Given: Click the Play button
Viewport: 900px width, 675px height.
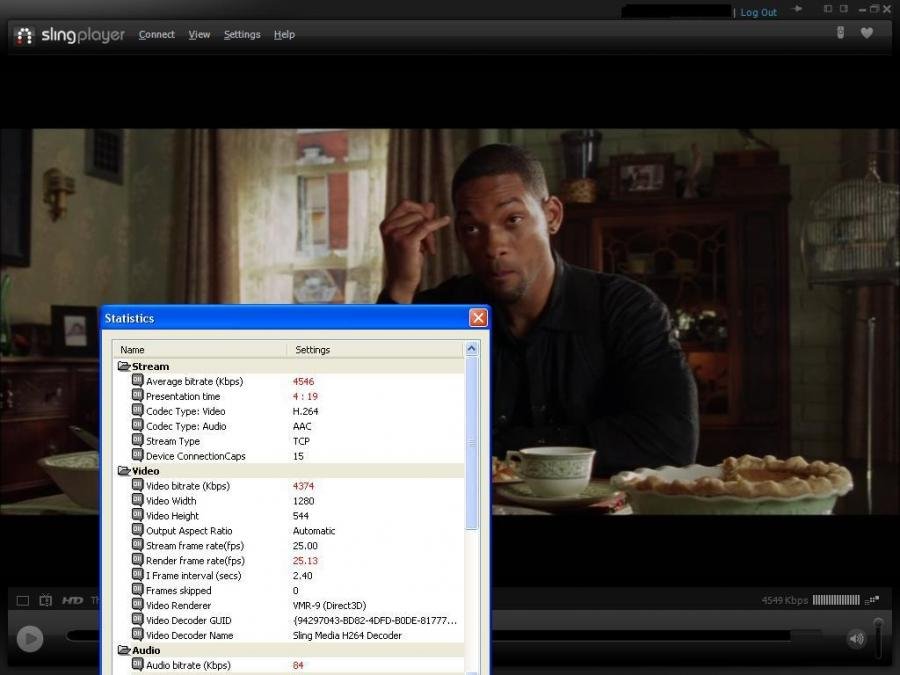Looking at the screenshot, I should [30, 638].
